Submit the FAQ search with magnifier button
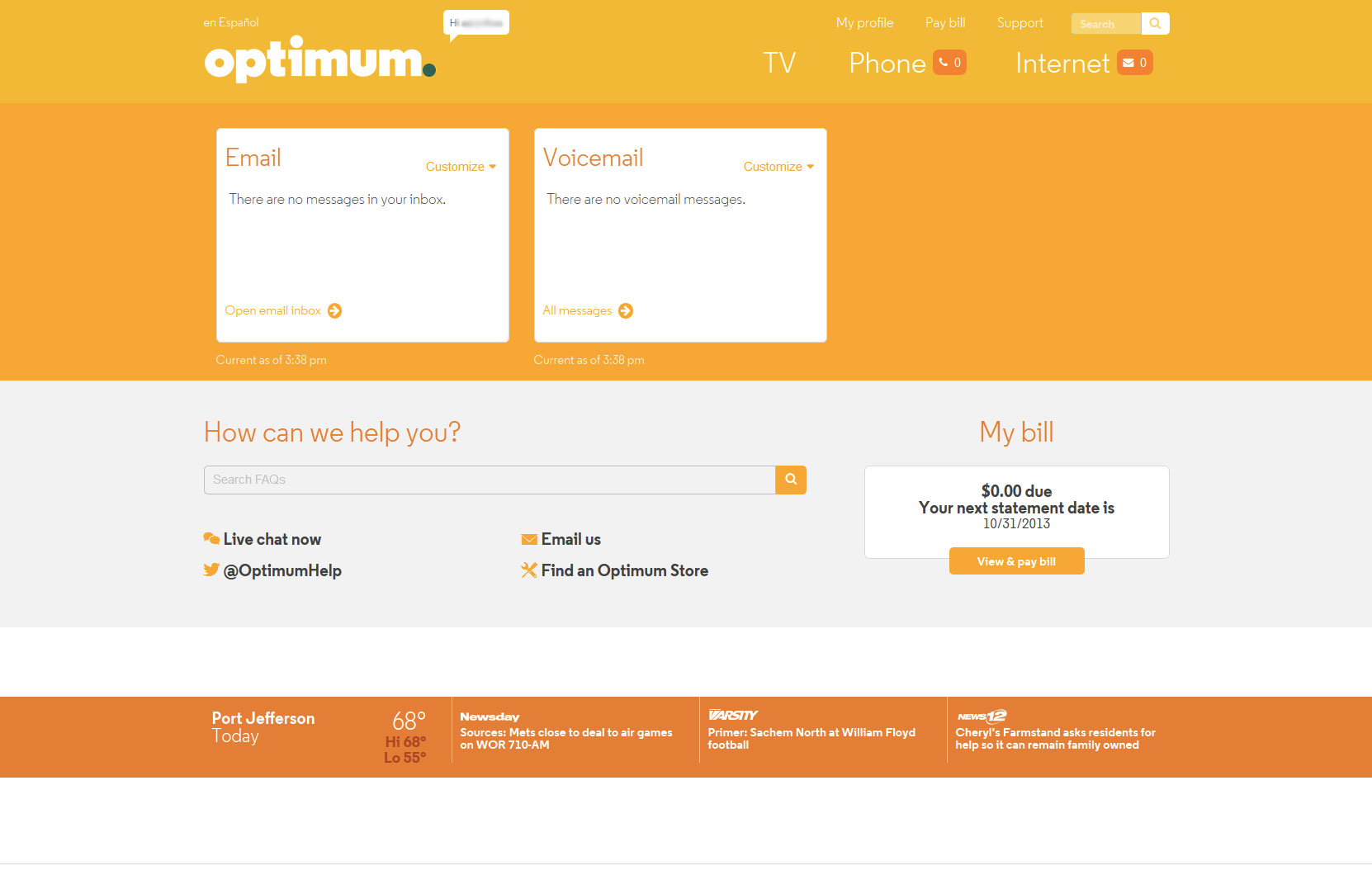The height and width of the screenshot is (875, 1372). coord(791,480)
